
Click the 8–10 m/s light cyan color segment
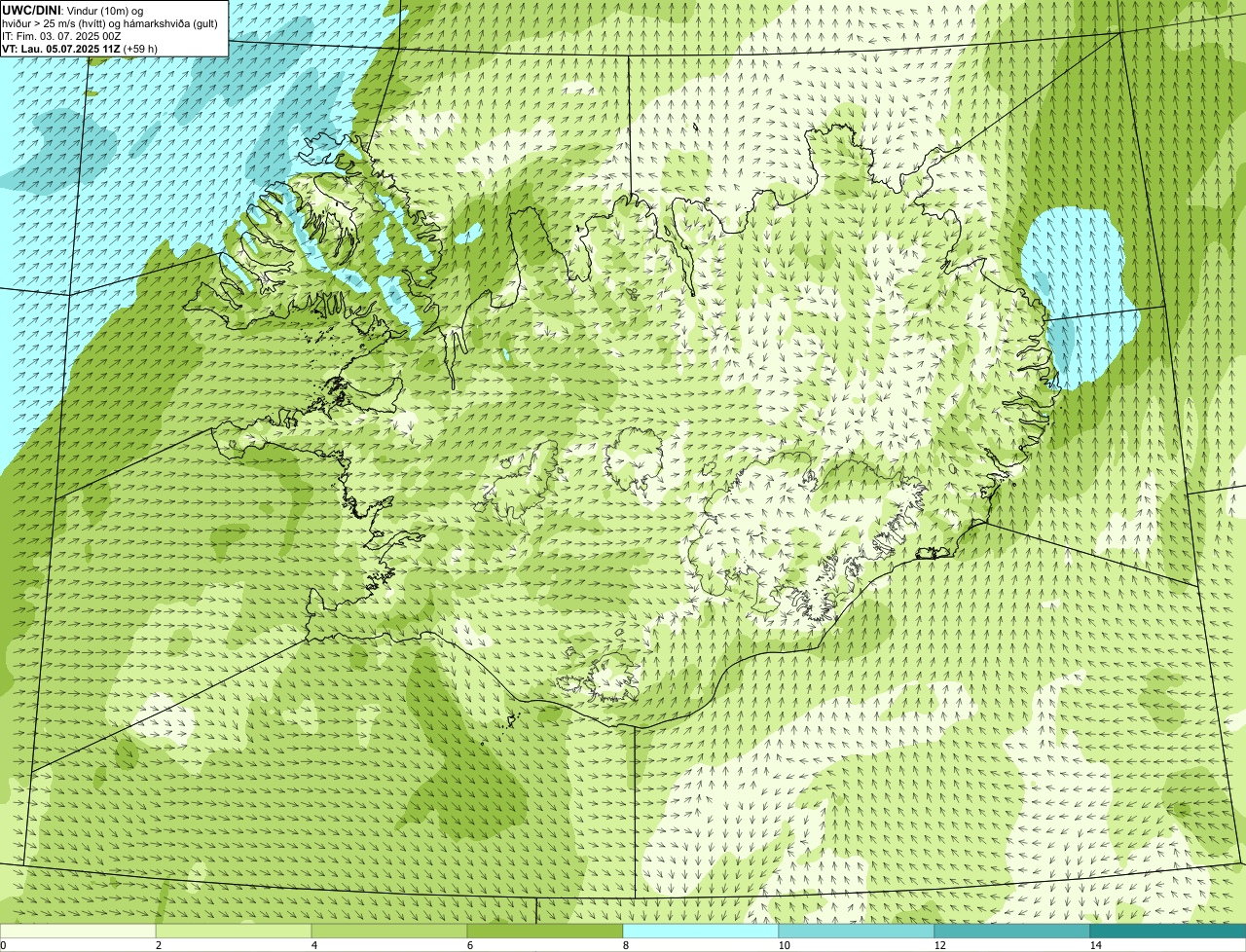click(x=701, y=931)
